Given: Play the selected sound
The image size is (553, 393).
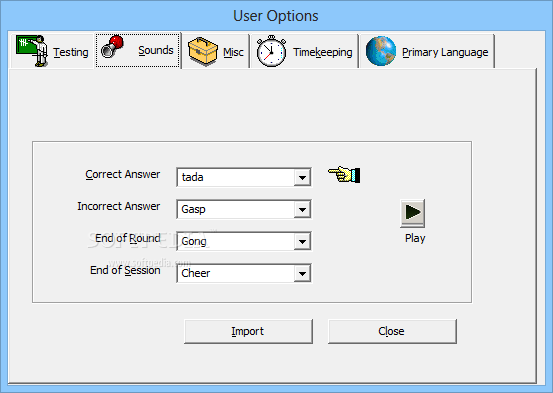Looking at the screenshot, I should click(x=413, y=213).
